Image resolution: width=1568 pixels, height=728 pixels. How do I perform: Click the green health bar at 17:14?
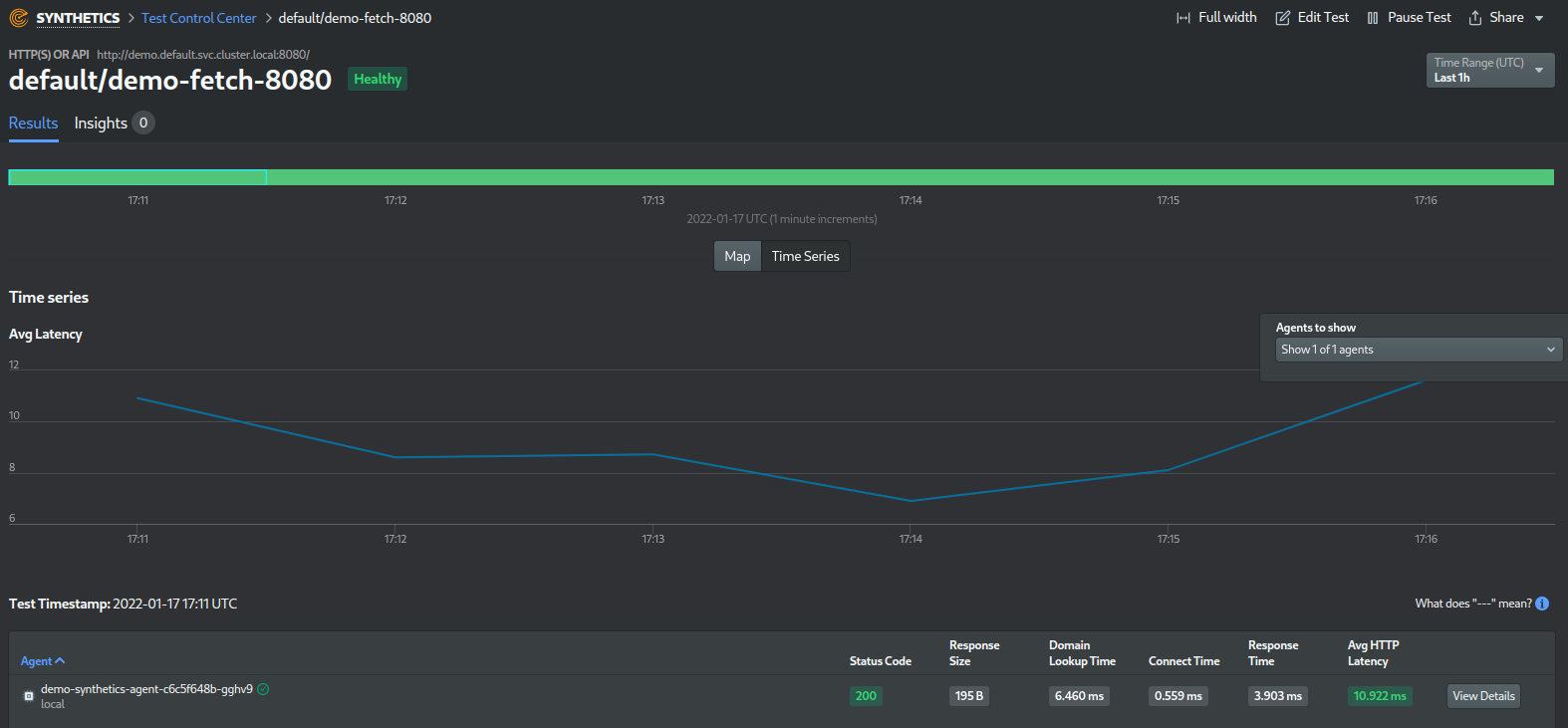[x=911, y=177]
